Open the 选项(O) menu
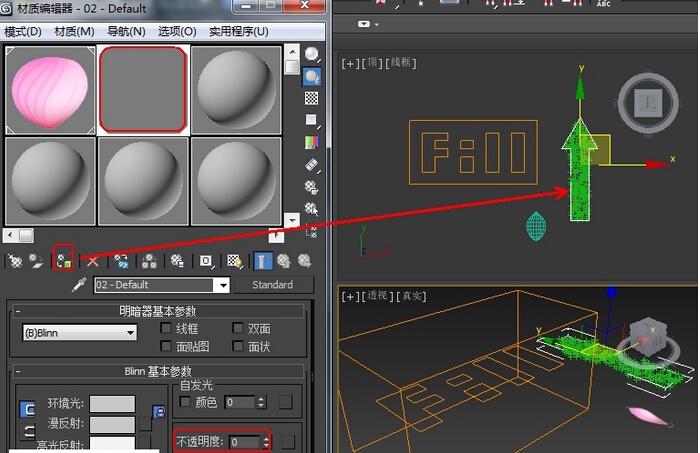Screen dimensions: 700x453 tap(177, 32)
